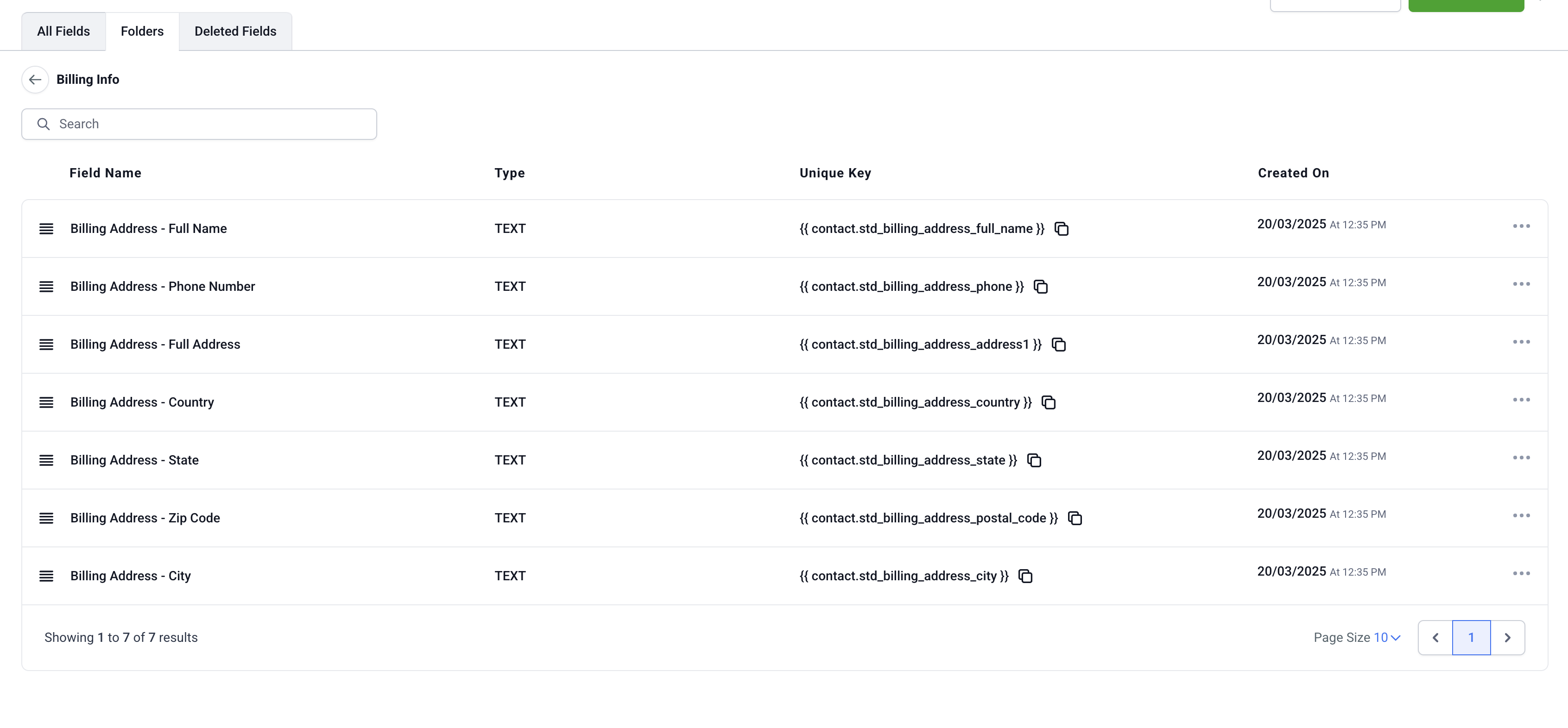Grab the Full Name row drag handle

point(46,229)
